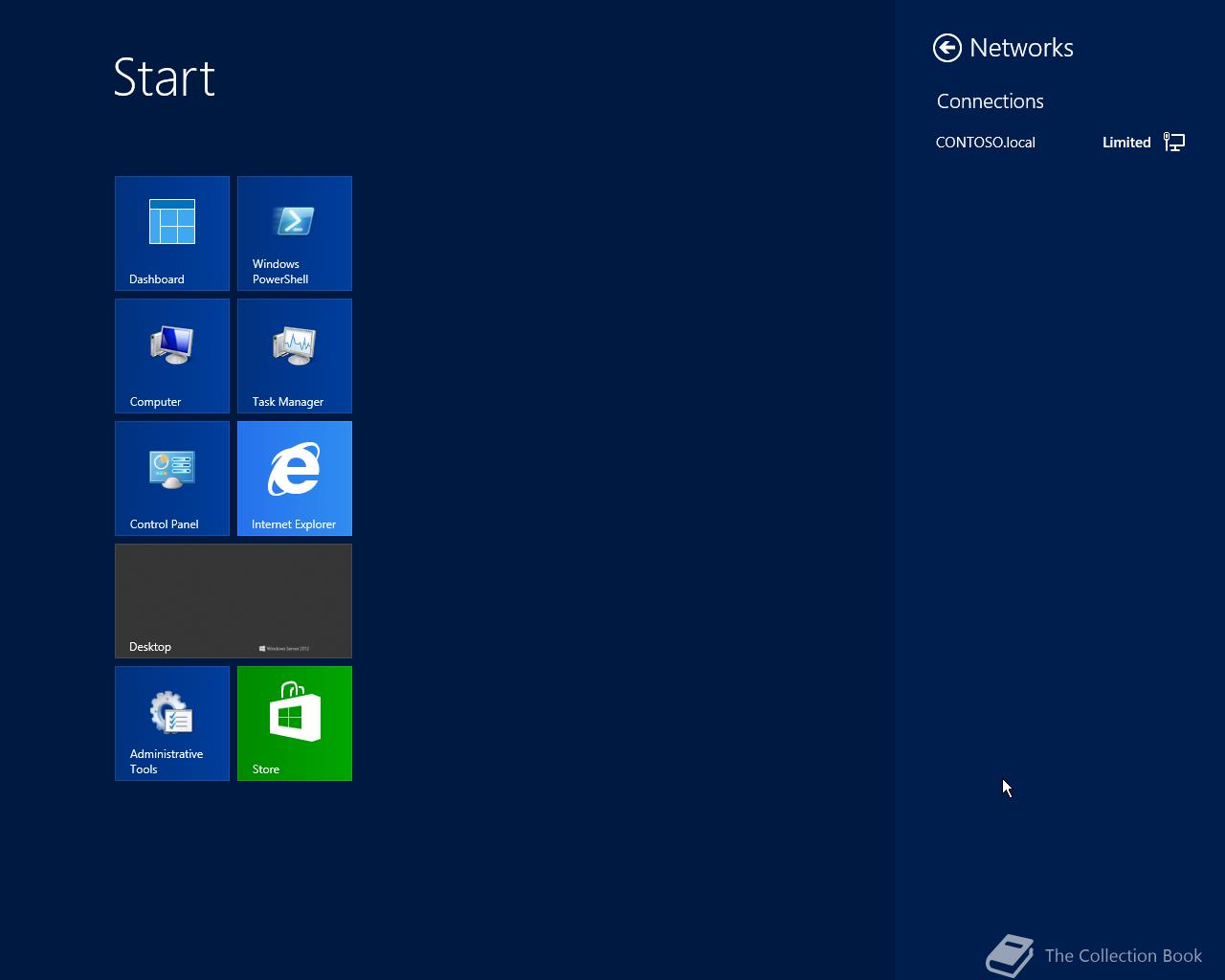Screen dimensions: 1225x980
Task: Launch the Store tile
Action: pyautogui.click(x=295, y=724)
